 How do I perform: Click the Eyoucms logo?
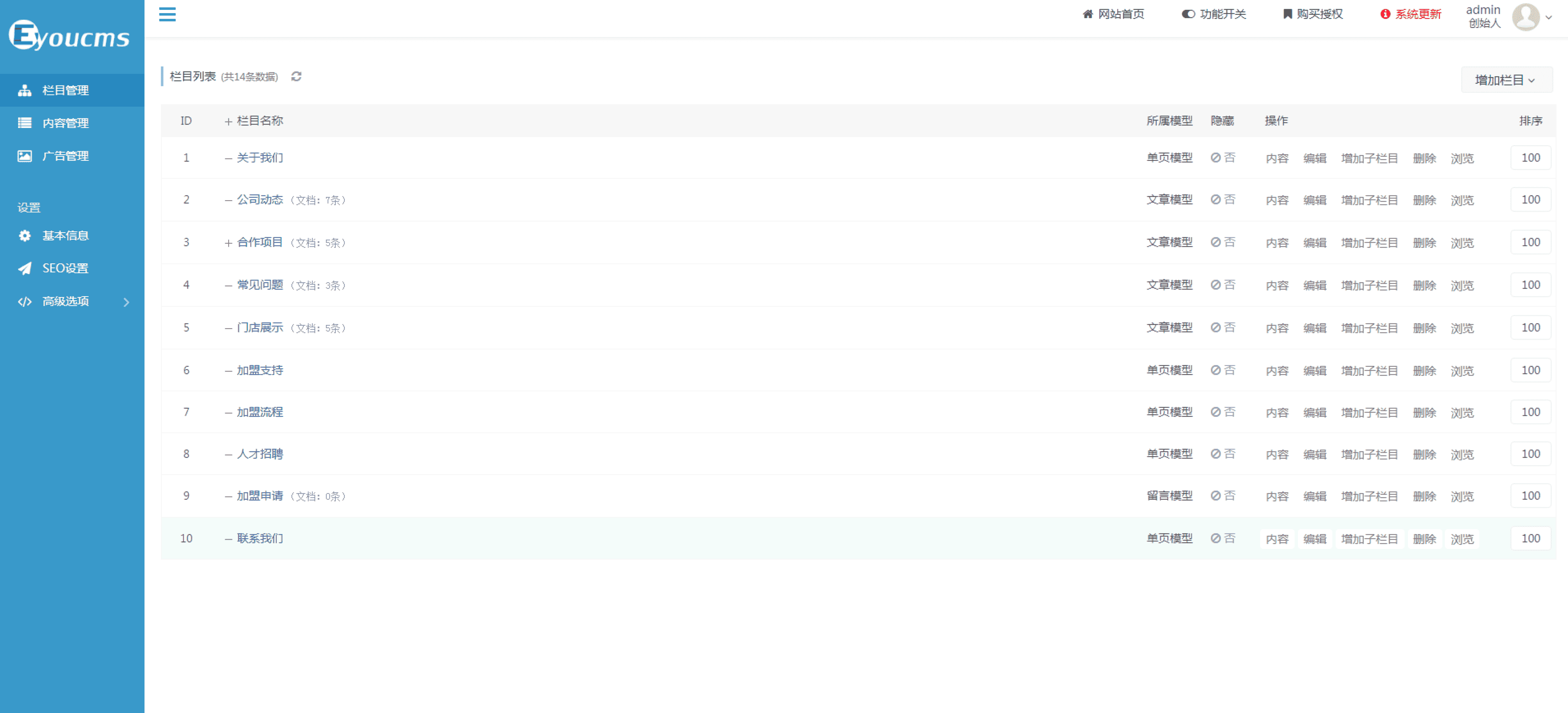pyautogui.click(x=69, y=35)
